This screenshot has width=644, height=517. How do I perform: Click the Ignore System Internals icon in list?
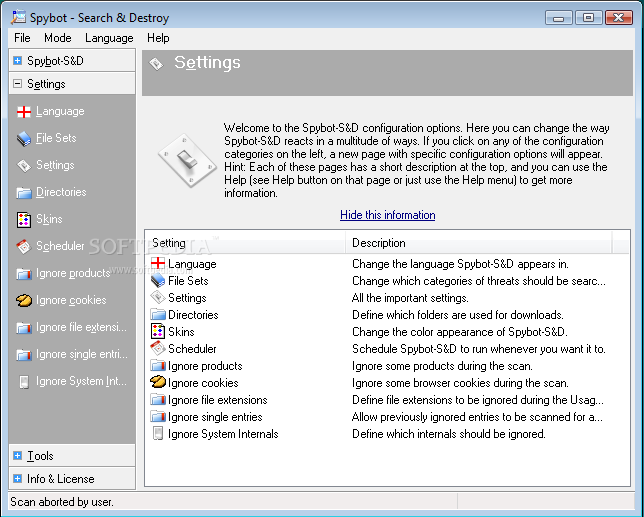[158, 434]
